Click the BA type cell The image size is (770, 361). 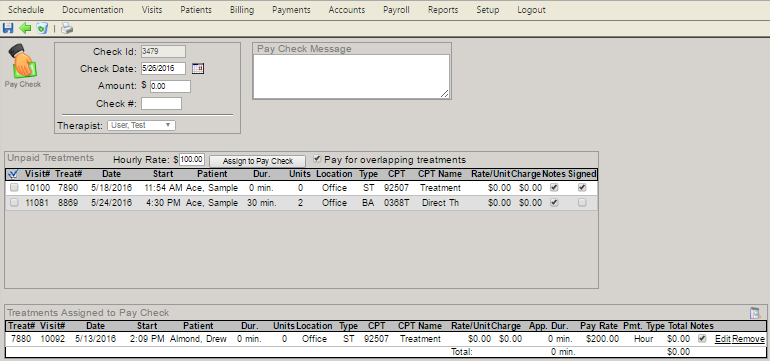(368, 202)
